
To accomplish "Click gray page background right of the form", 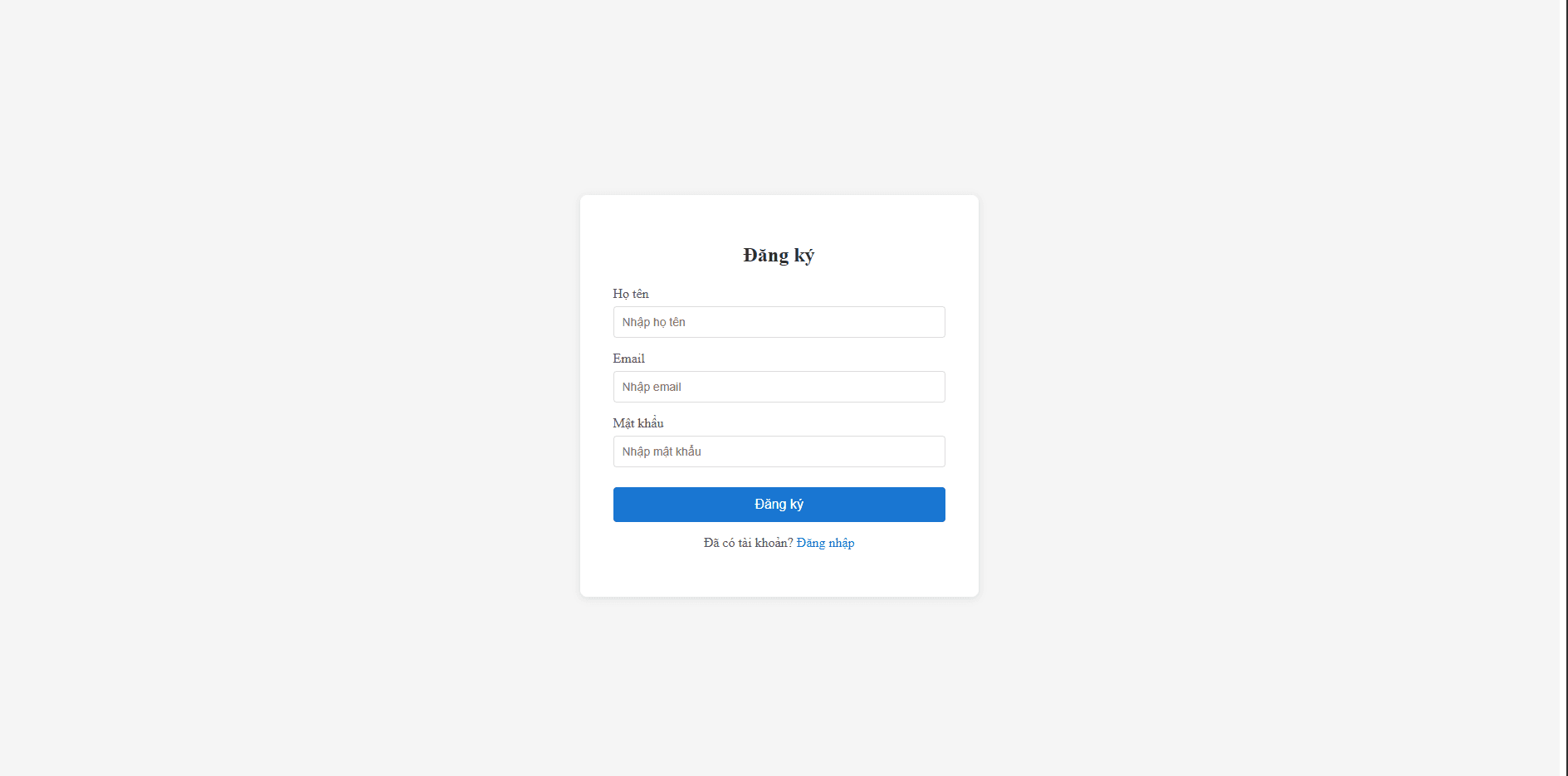I will (1245, 390).
